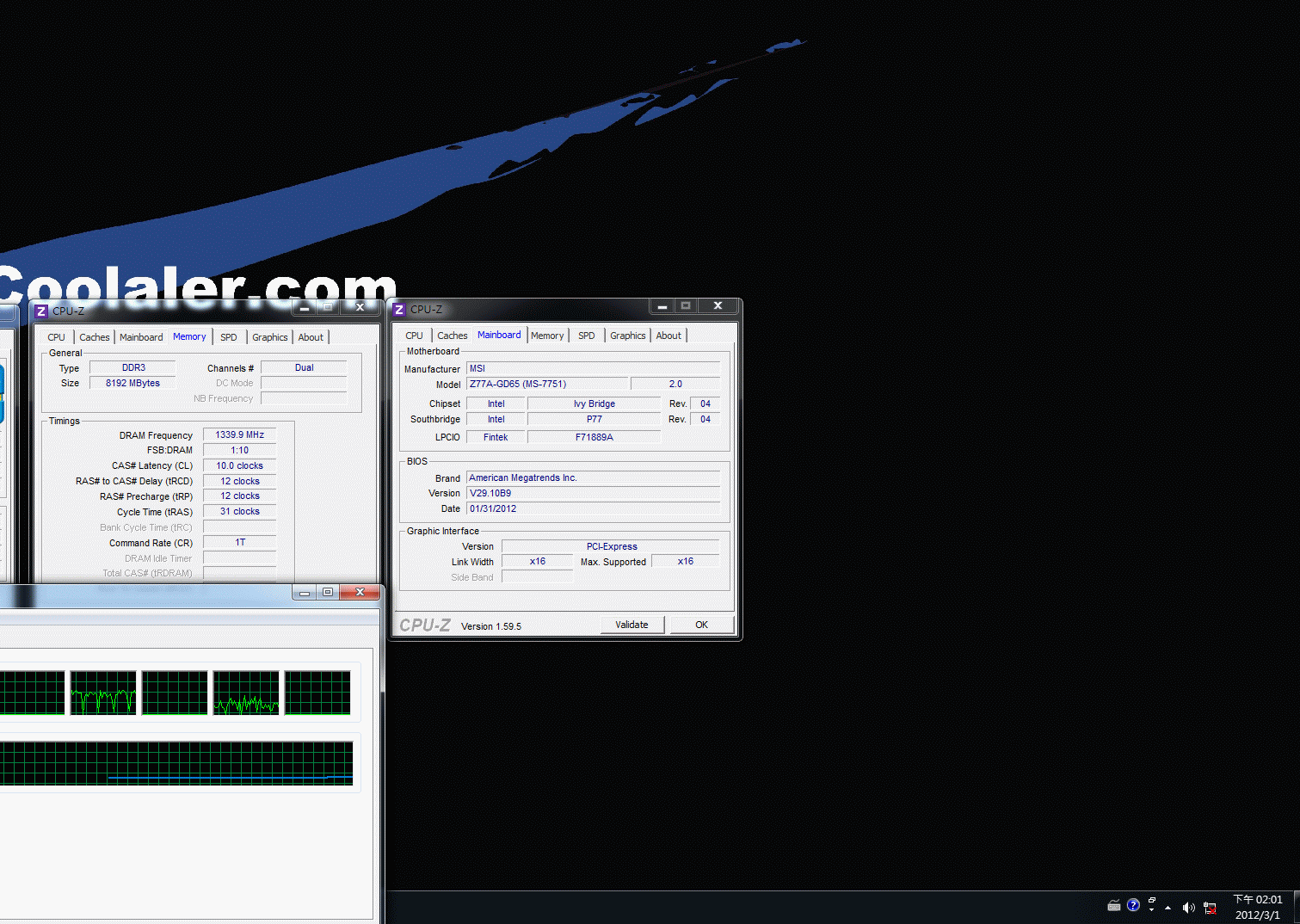Click the V29.10B9 BIOS version field
Screen dimensions: 1300x924
[x=593, y=493]
